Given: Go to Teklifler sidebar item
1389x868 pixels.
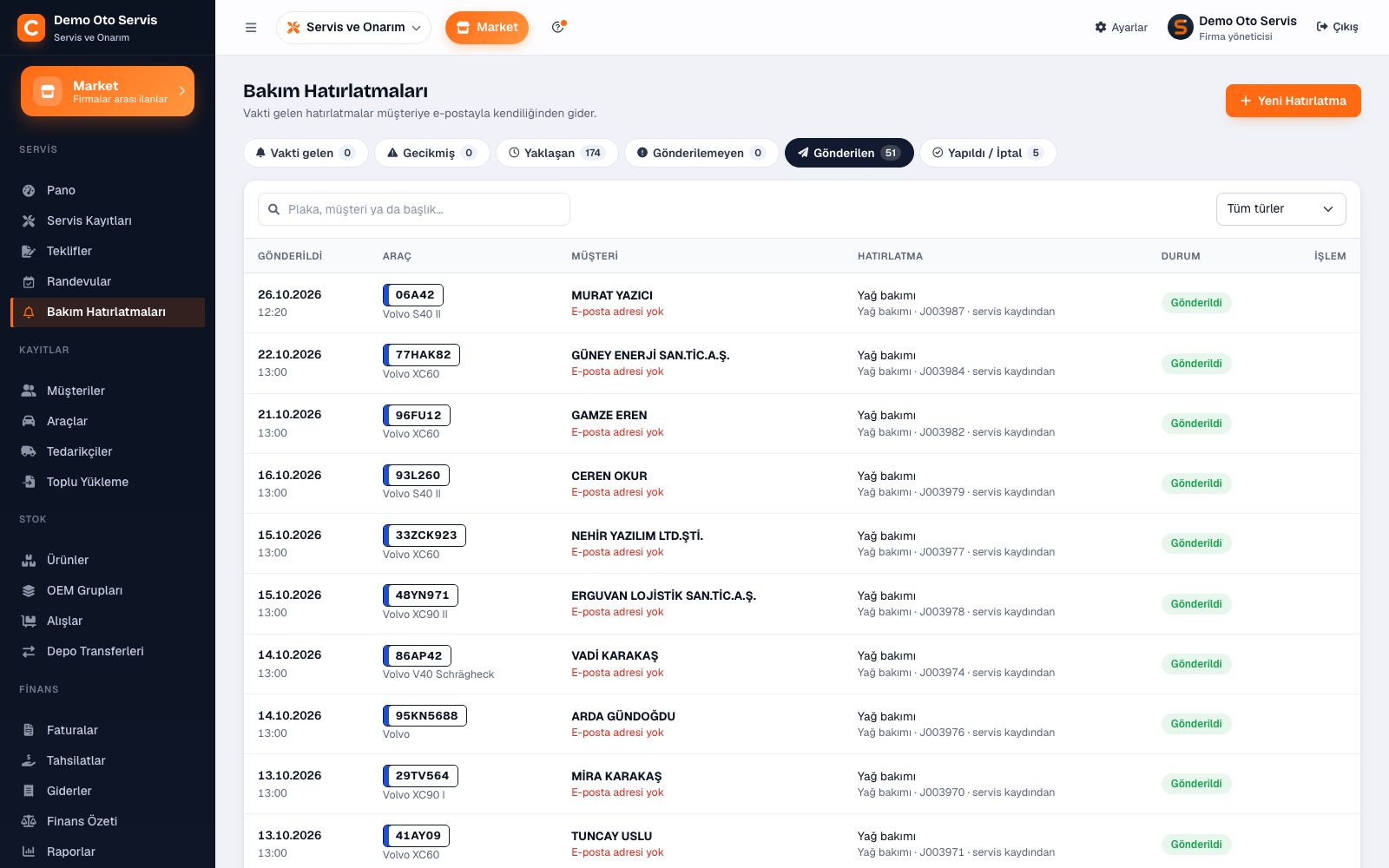Looking at the screenshot, I should point(108,251).
